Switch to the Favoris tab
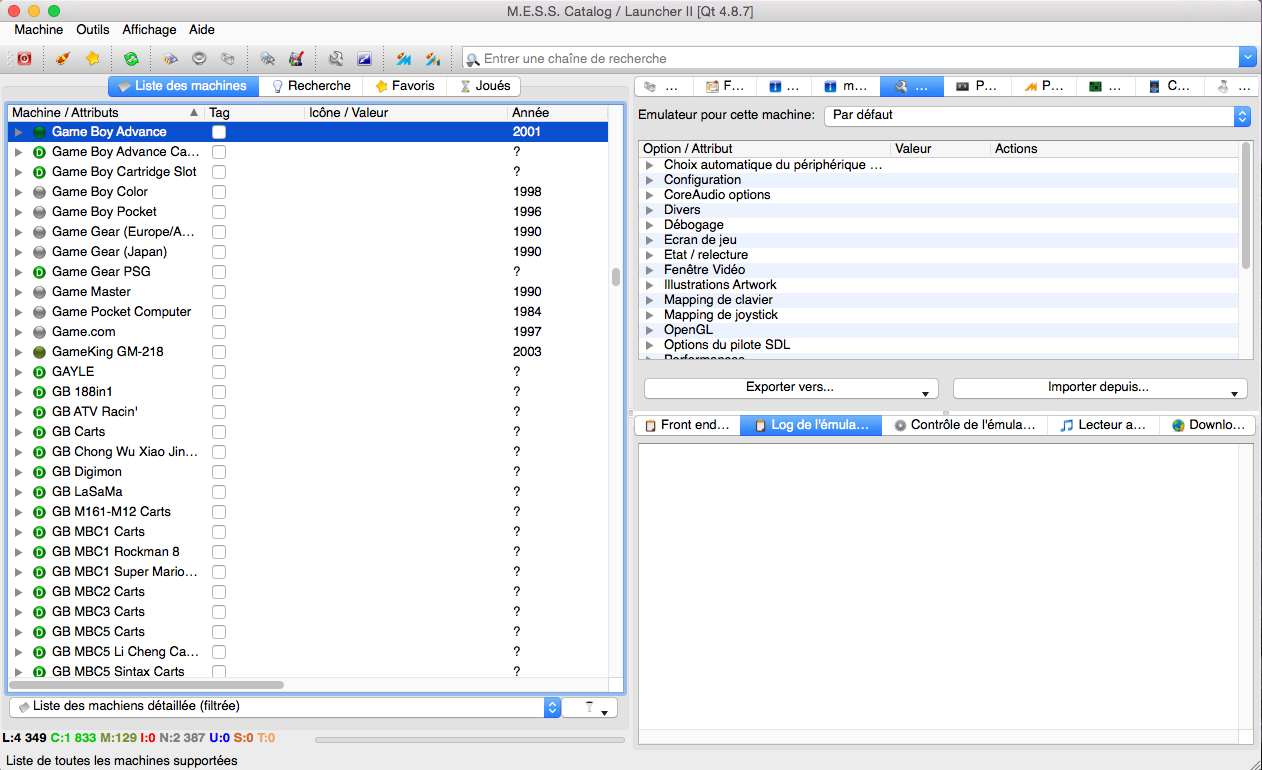This screenshot has height=770, width=1262. tap(404, 86)
